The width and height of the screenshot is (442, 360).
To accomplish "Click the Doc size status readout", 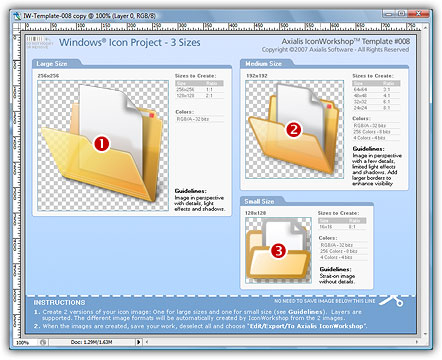I will [91, 342].
